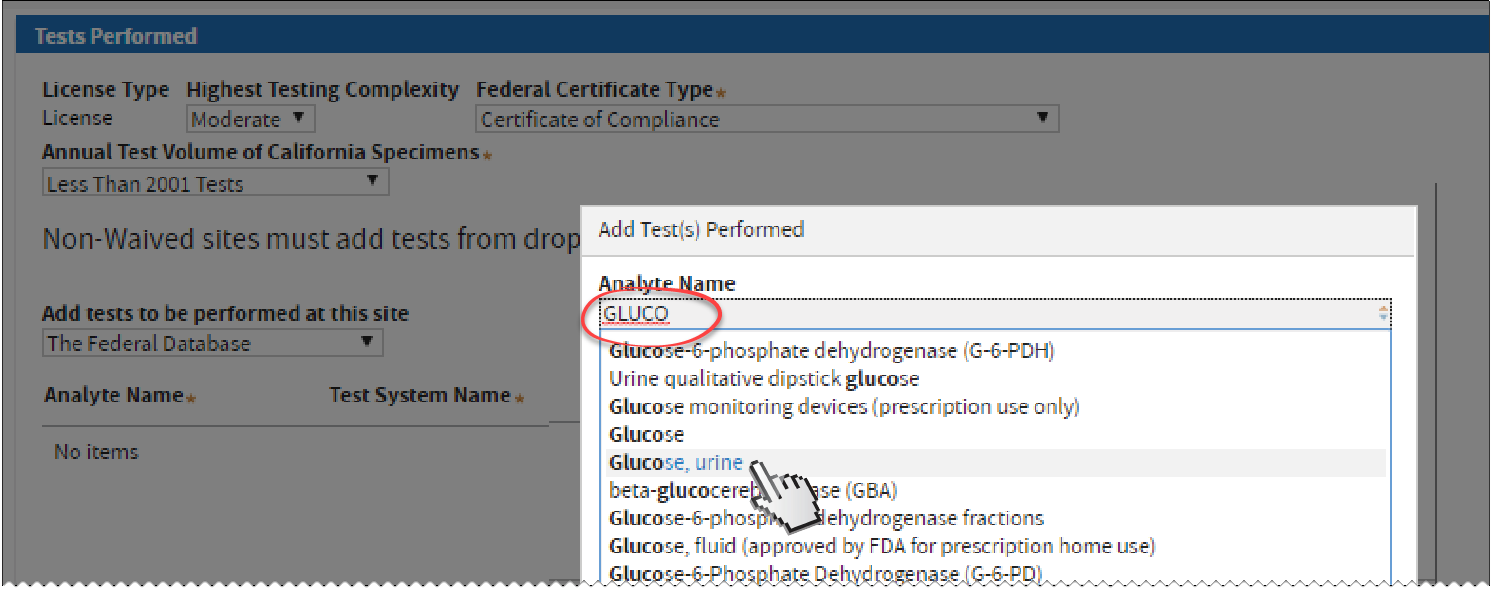Click the No items table row

[x=96, y=452]
